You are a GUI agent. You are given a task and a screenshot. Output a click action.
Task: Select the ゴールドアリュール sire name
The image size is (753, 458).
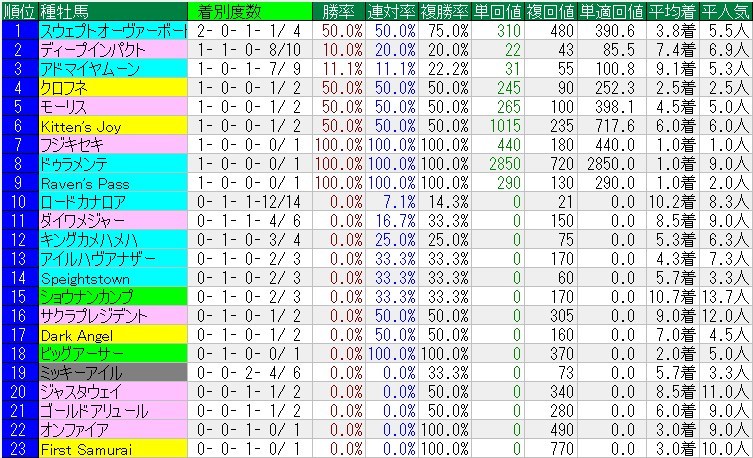(113, 411)
